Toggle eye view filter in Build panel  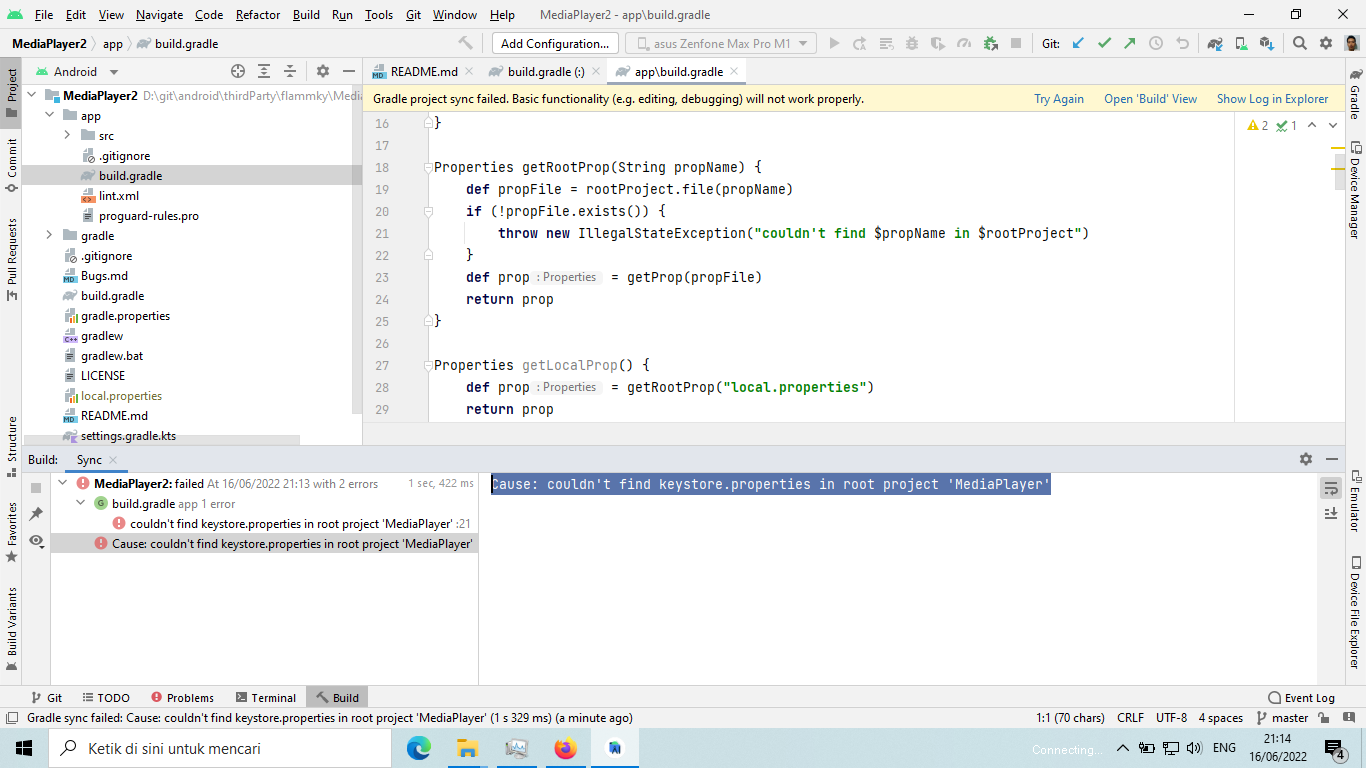[36, 540]
